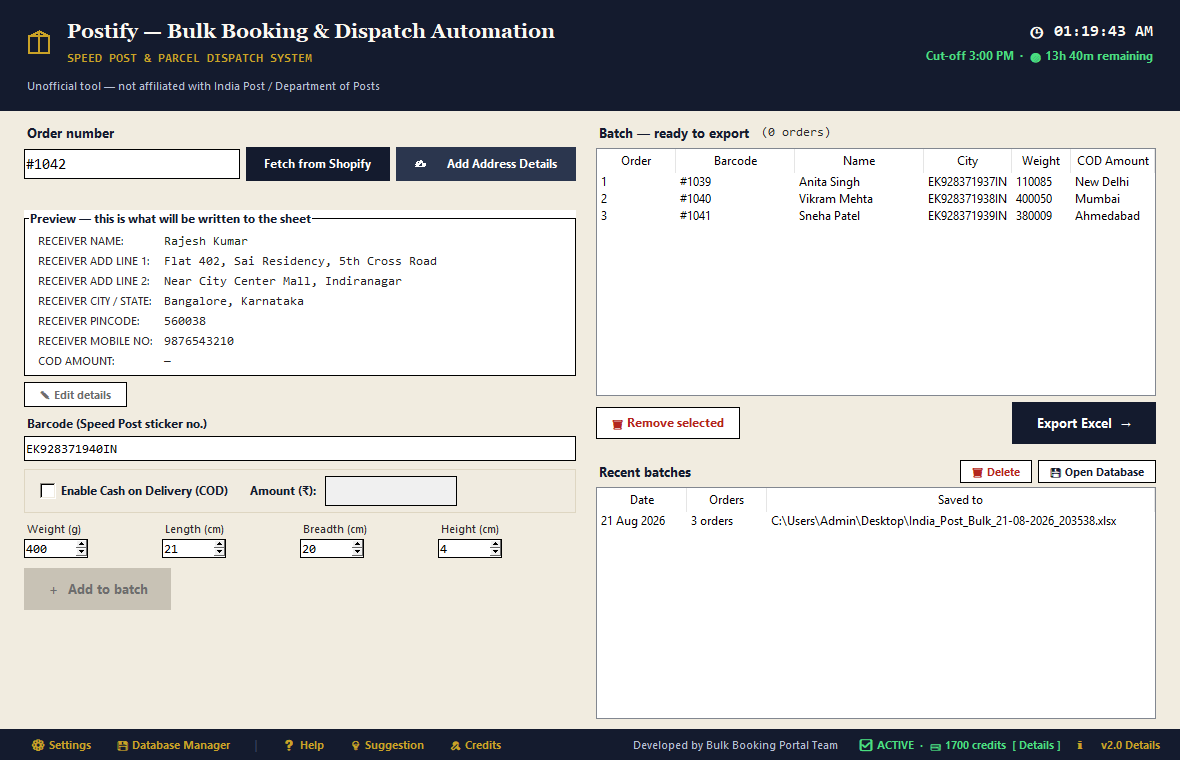Viewport: 1180px width, 760px height.
Task: Click the Name column header
Action: coord(859,161)
